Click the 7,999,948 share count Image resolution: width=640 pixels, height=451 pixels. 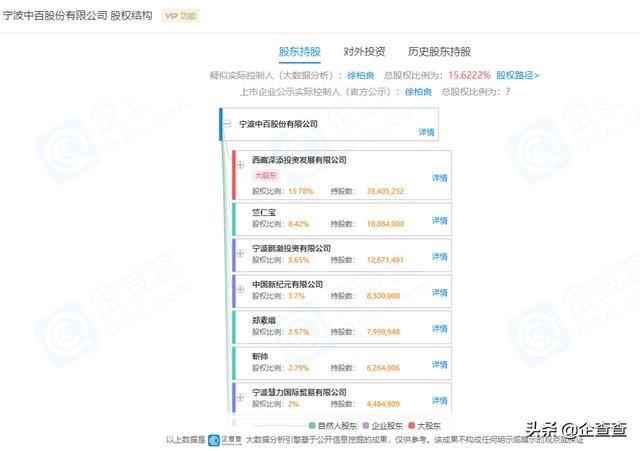(383, 332)
